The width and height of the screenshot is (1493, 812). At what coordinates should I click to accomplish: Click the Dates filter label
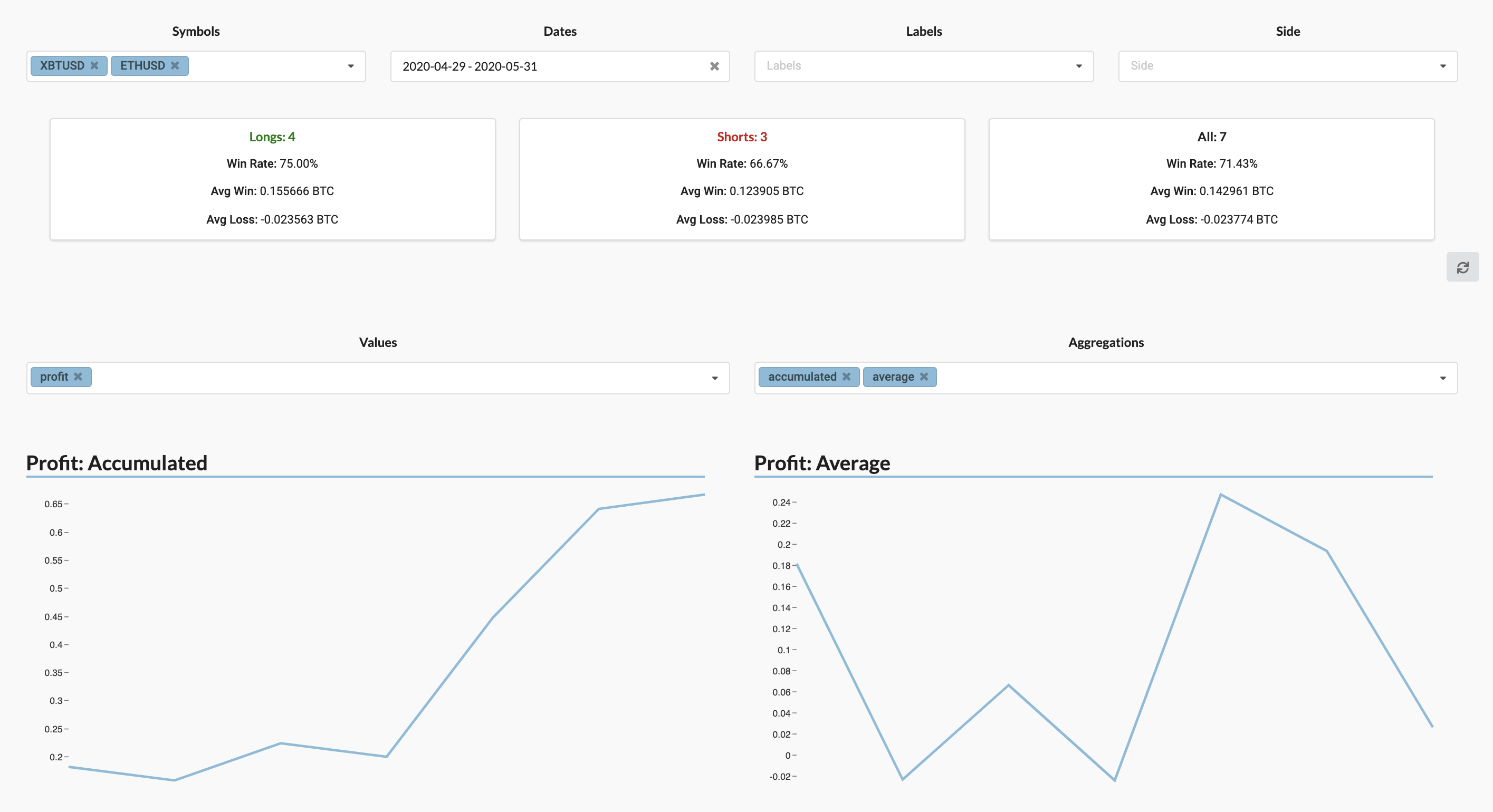tap(560, 31)
